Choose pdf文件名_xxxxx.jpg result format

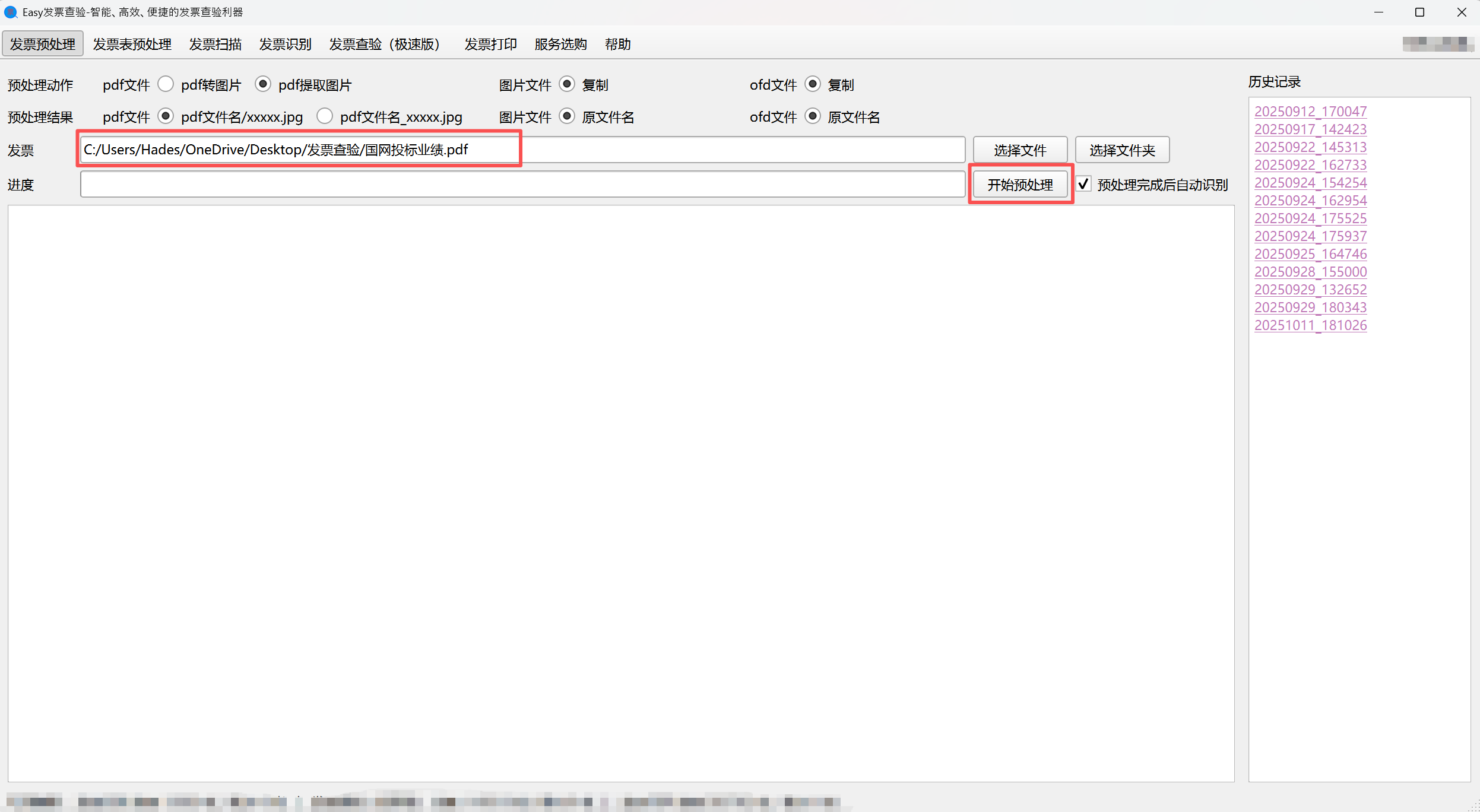point(325,116)
